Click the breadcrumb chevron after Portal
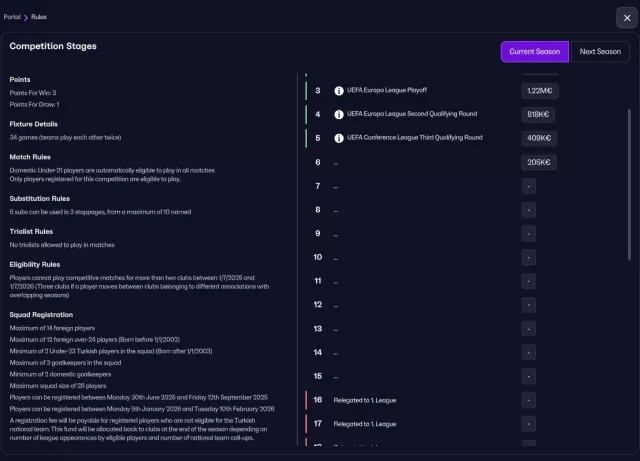 (x=26, y=17)
